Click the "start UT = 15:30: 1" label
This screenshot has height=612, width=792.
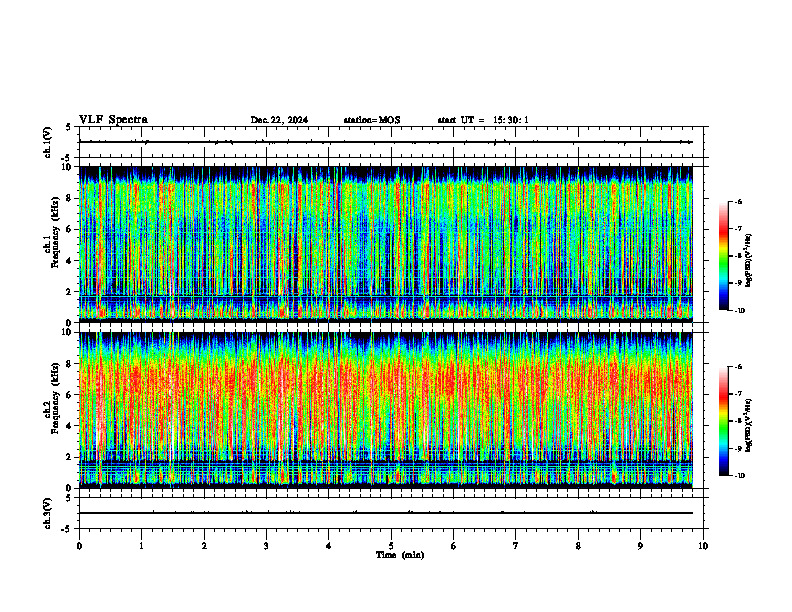(483, 120)
